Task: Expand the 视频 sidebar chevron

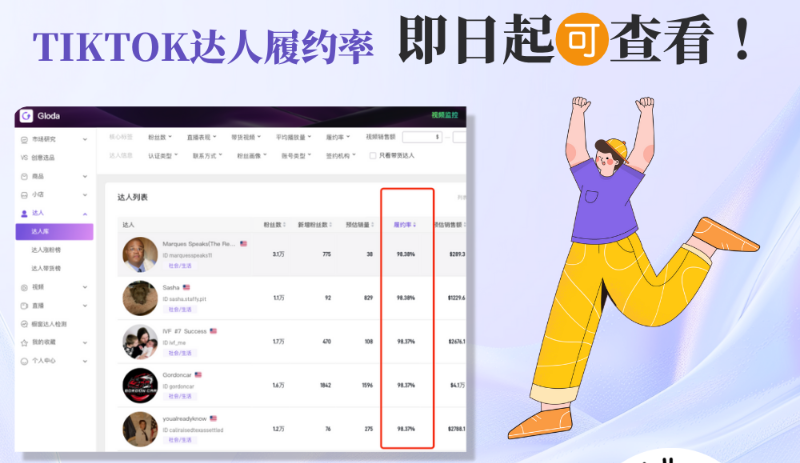Action: [x=85, y=287]
